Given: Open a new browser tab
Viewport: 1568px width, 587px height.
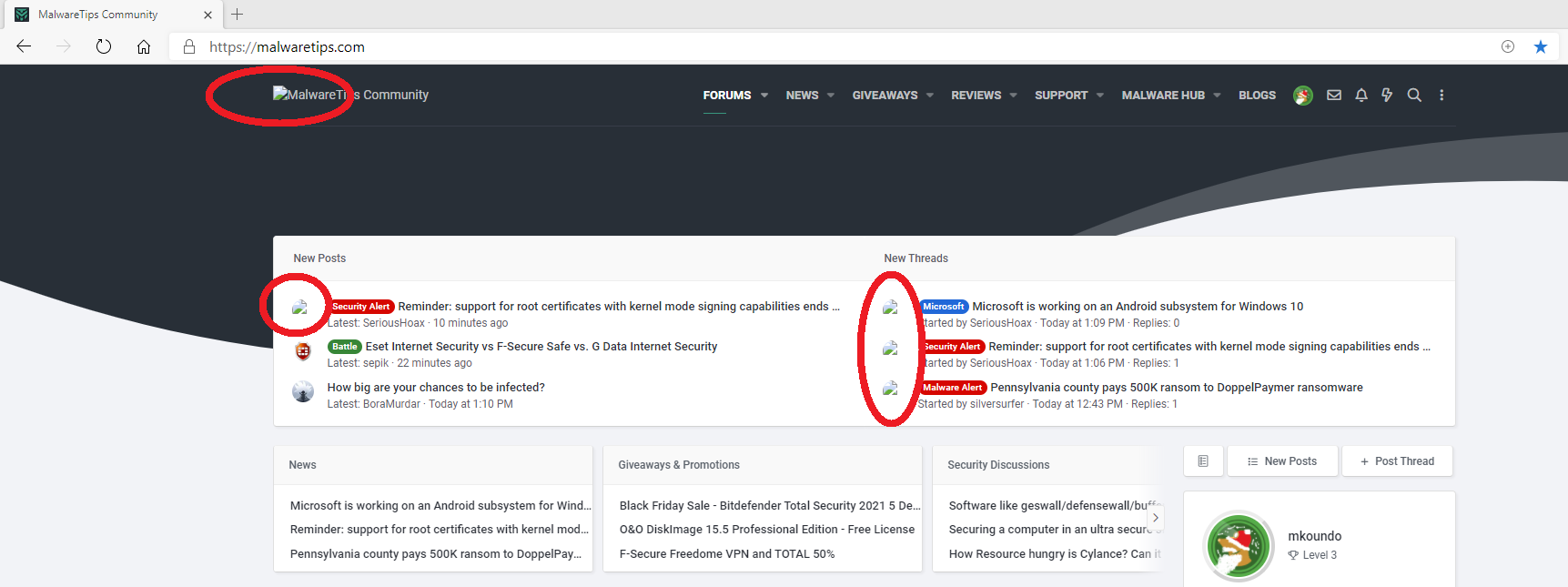Looking at the screenshot, I should tap(238, 14).
